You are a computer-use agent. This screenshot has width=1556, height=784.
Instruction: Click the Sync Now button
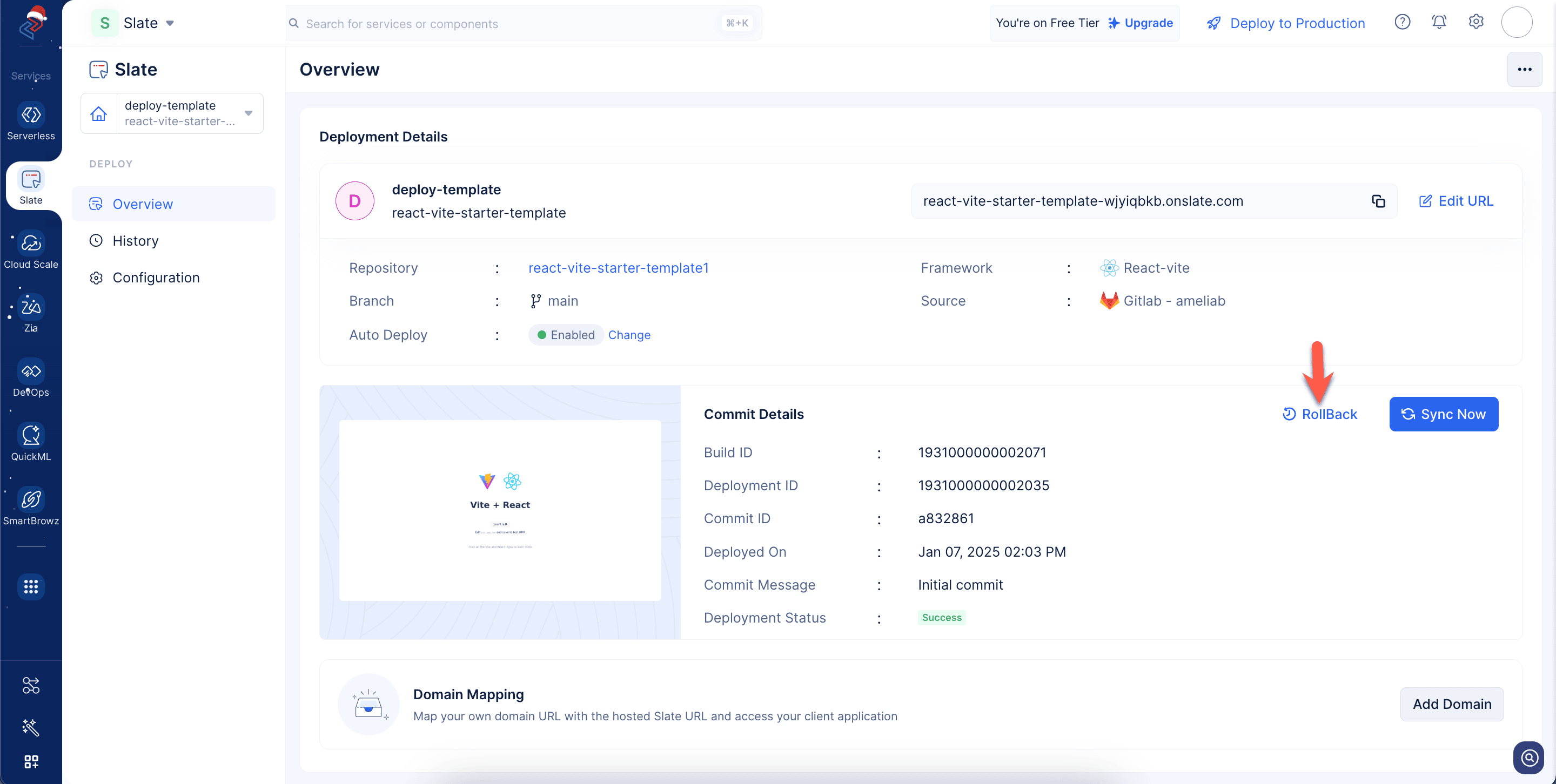point(1443,414)
